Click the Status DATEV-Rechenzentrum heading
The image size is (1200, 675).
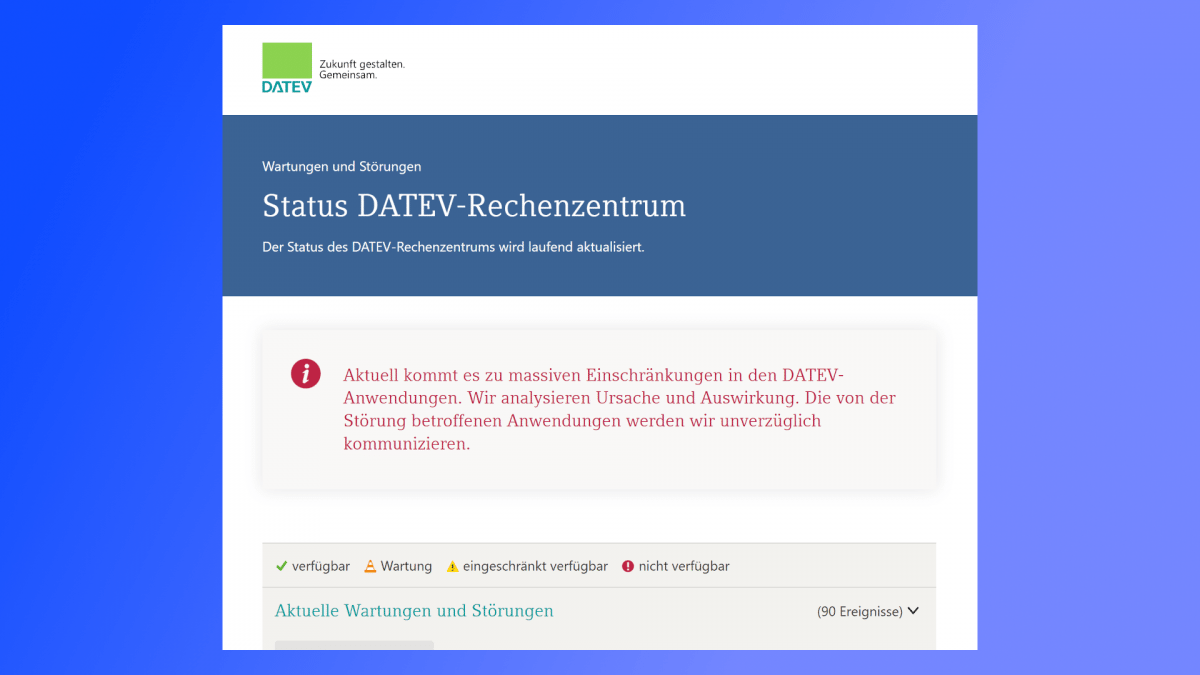(474, 206)
